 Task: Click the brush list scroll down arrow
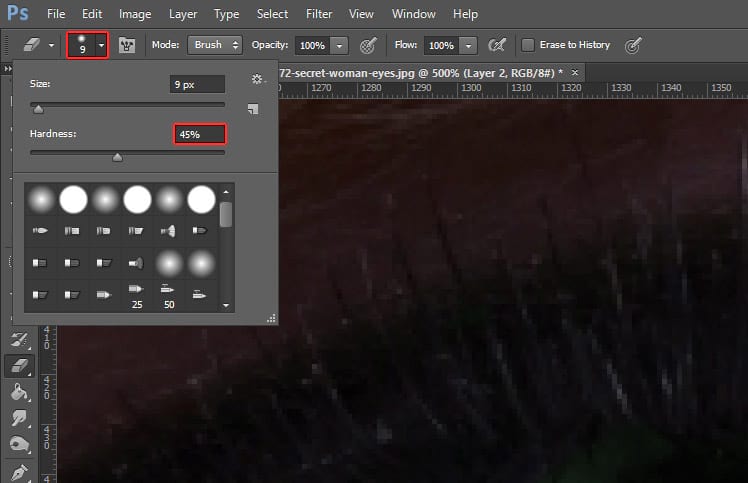(x=226, y=305)
